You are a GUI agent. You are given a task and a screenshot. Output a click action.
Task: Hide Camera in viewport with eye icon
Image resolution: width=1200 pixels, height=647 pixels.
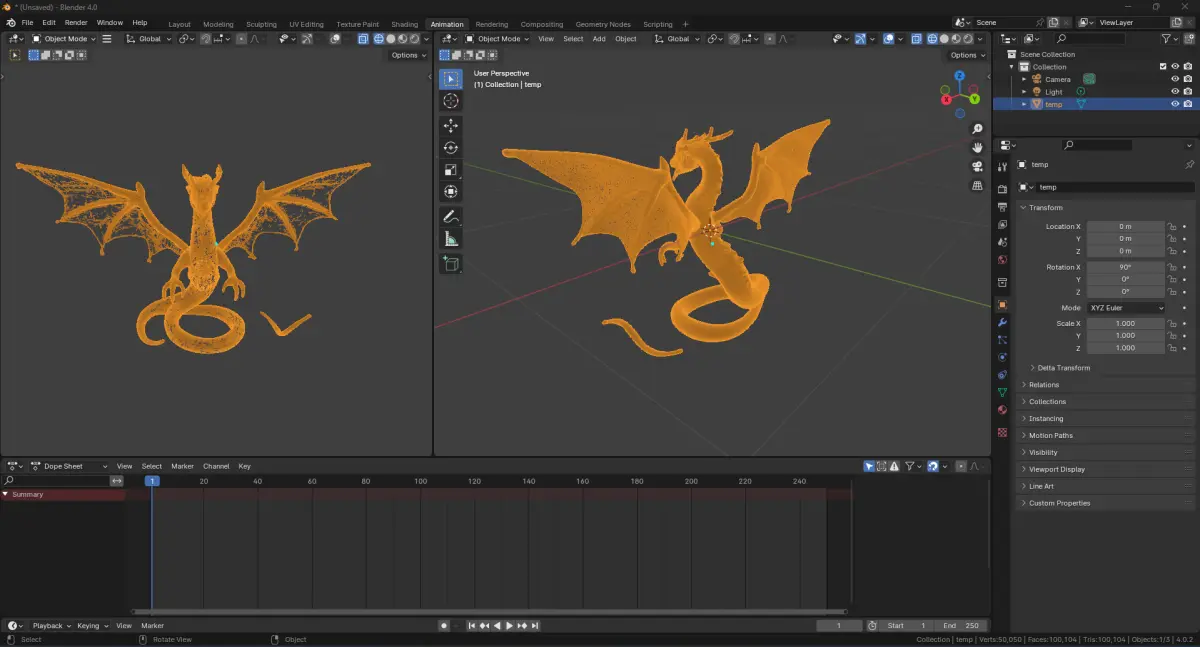[x=1175, y=79]
